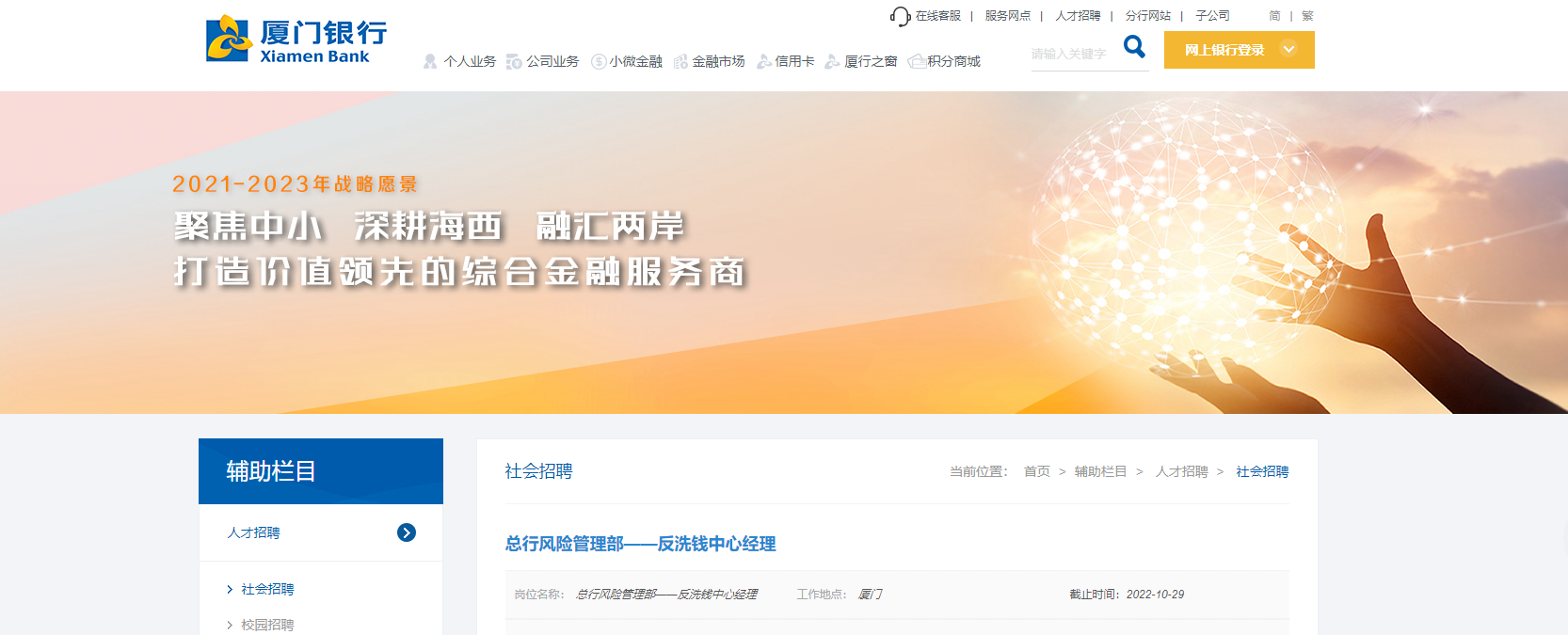
Task: Expand the 人才招聘 sidebar arrow
Action: point(407,532)
